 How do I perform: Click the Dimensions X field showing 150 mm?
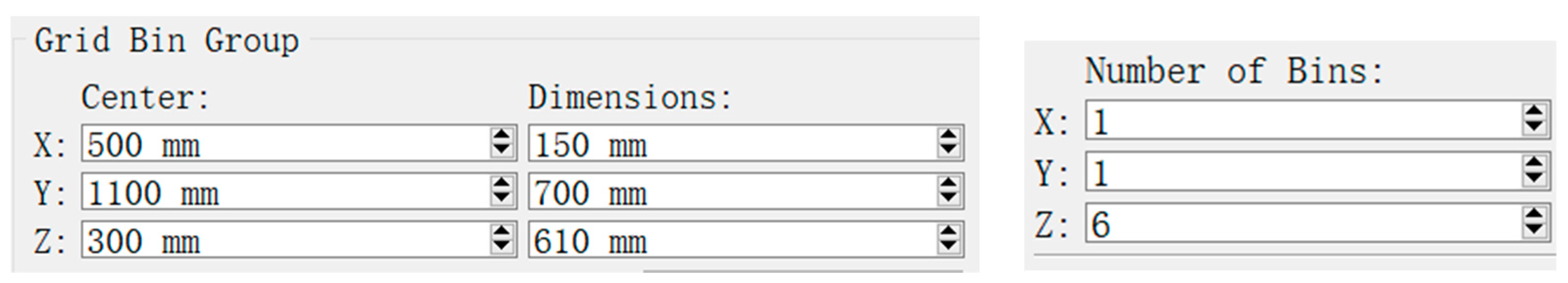(731, 144)
